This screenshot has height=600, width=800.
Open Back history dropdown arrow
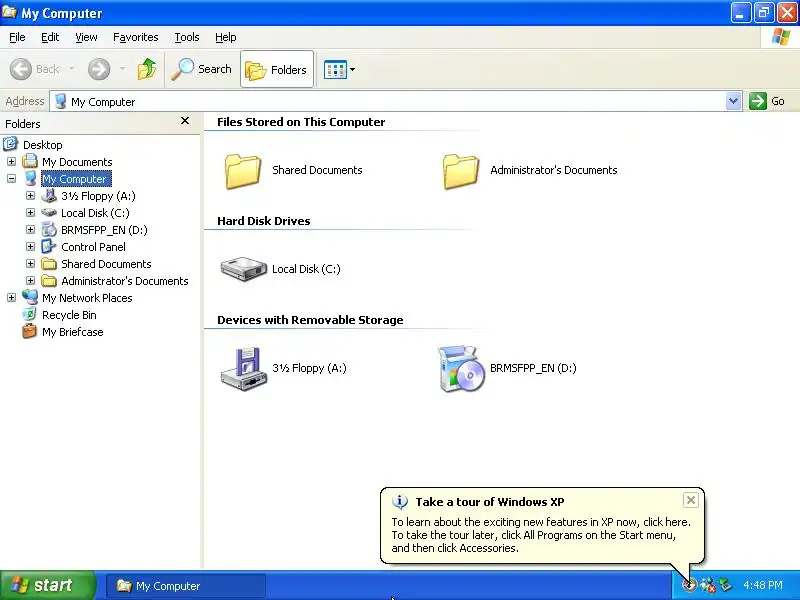tap(71, 68)
